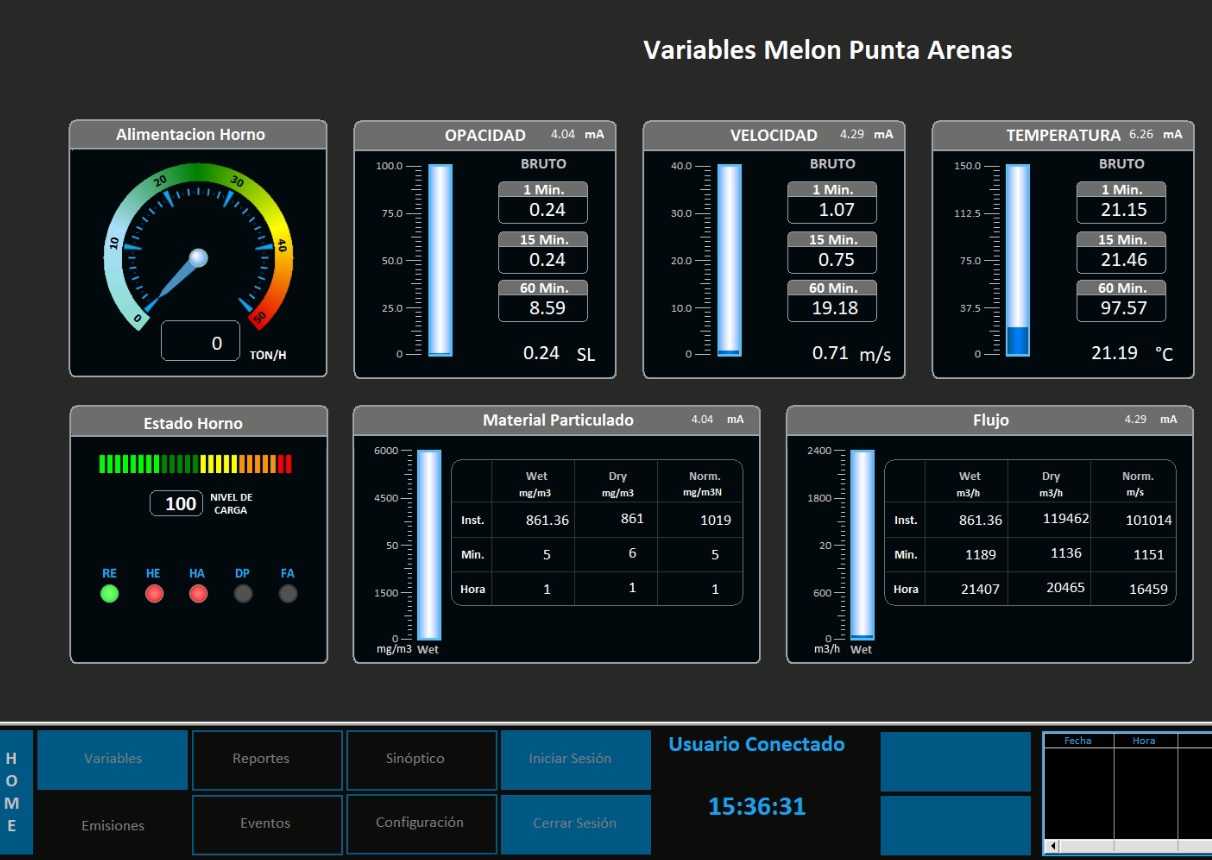Click the Temperatura vertical bar graph
This screenshot has width=1212, height=860.
click(1018, 260)
